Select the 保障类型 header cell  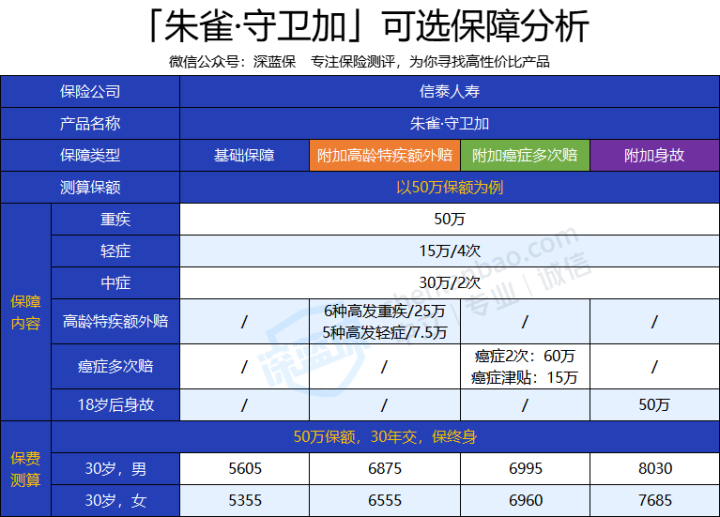[90, 156]
